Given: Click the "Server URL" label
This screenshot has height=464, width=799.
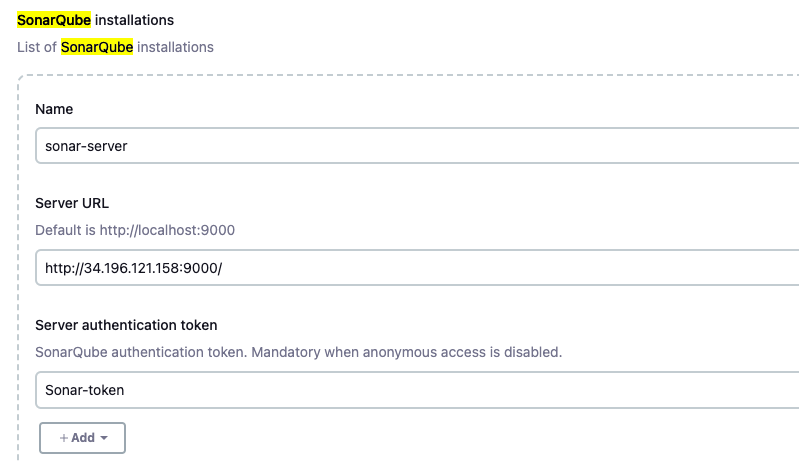Looking at the screenshot, I should pos(72,203).
